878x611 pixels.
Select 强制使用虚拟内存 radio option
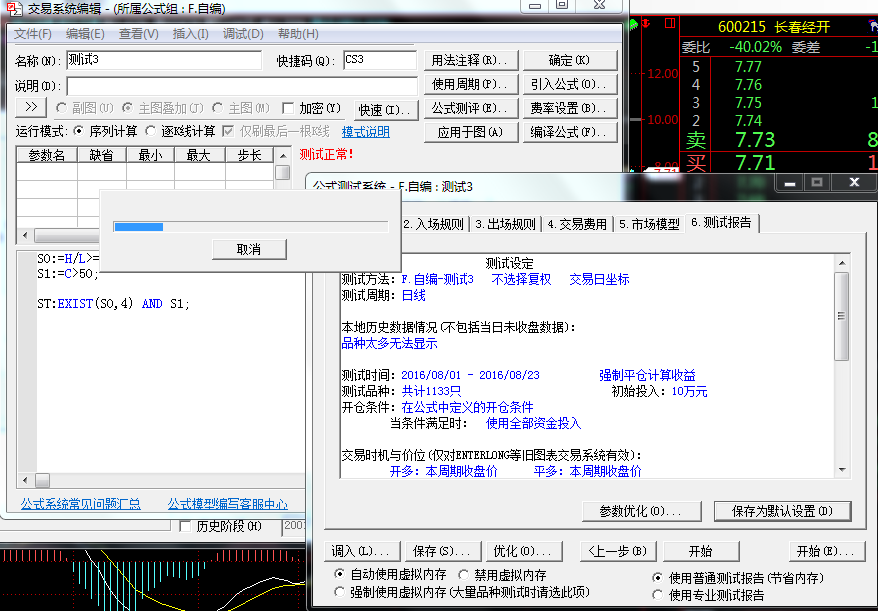pyautogui.click(x=339, y=591)
